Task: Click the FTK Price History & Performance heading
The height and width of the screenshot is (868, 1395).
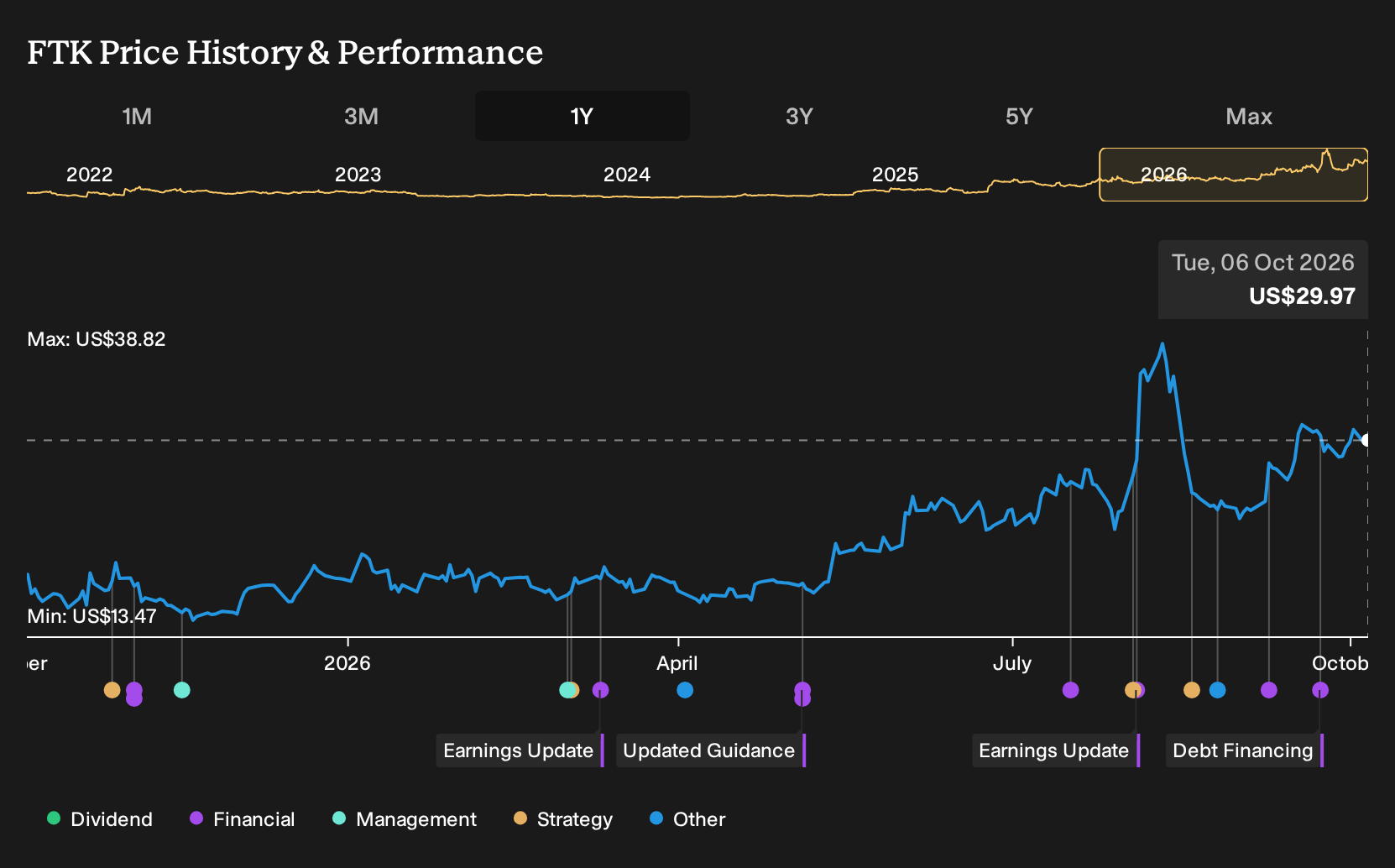Action: [x=285, y=53]
